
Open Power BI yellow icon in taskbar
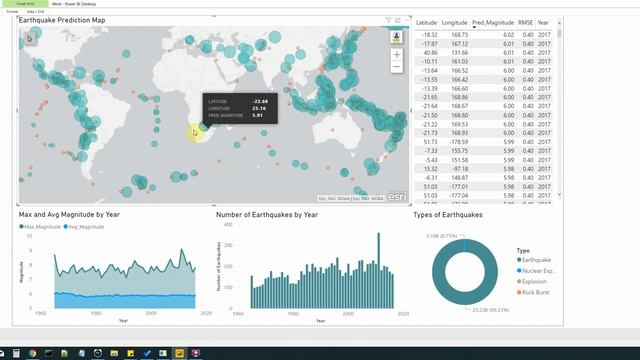pyautogui.click(x=179, y=353)
